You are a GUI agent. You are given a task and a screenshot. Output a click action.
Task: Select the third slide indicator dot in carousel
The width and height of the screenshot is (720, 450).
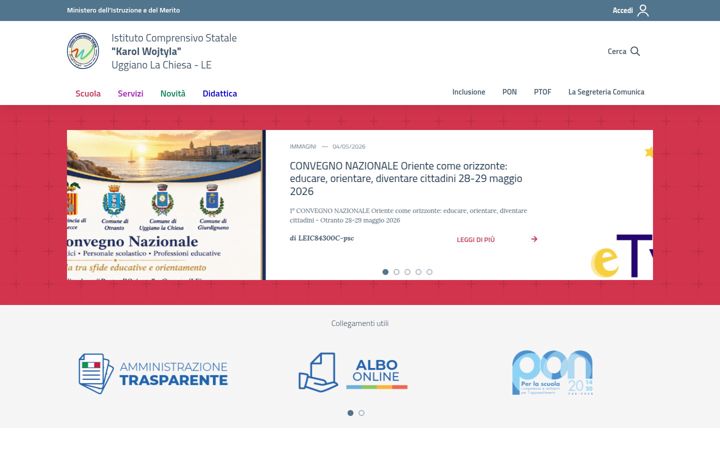pyautogui.click(x=407, y=272)
